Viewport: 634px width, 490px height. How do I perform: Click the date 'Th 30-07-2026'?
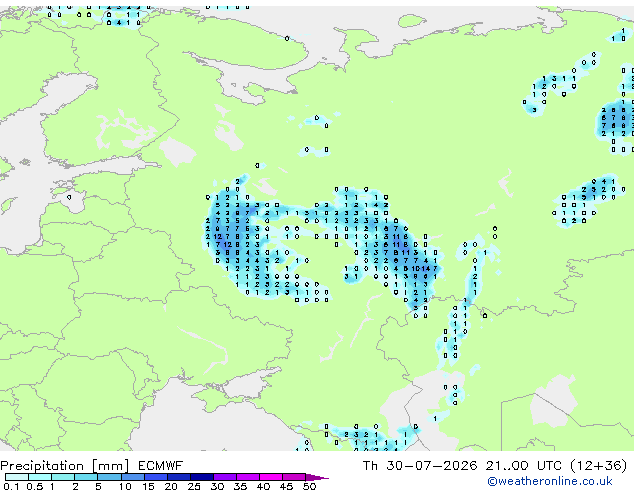(420, 466)
